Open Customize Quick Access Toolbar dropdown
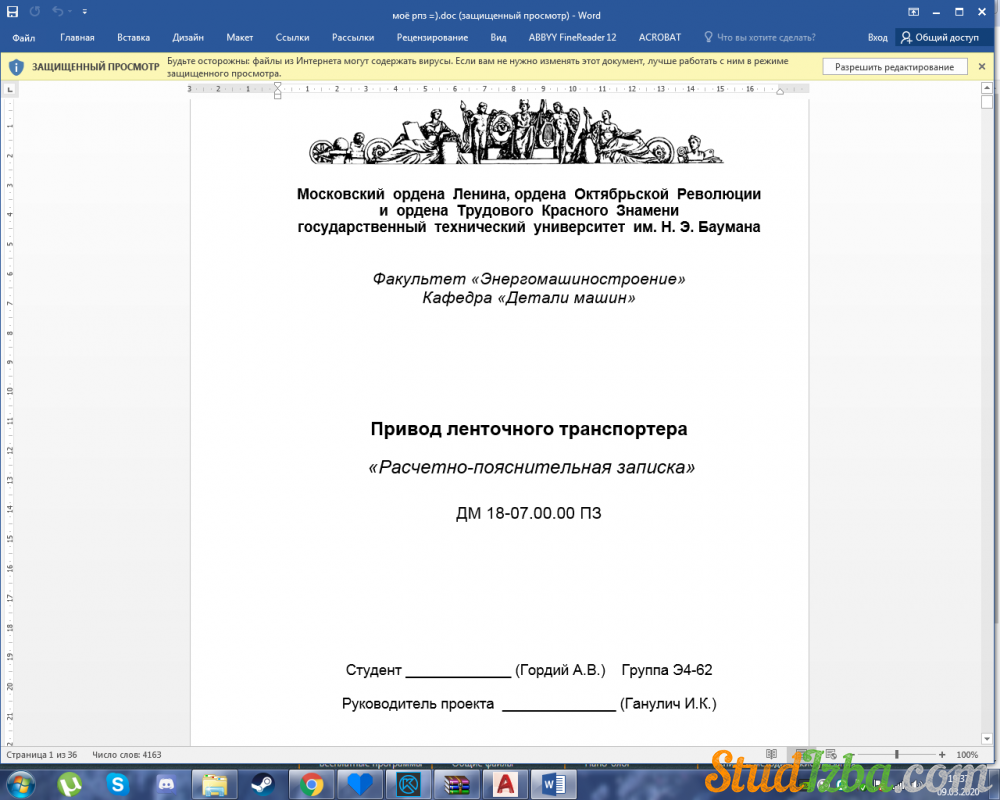The width and height of the screenshot is (1000, 800). (x=85, y=11)
